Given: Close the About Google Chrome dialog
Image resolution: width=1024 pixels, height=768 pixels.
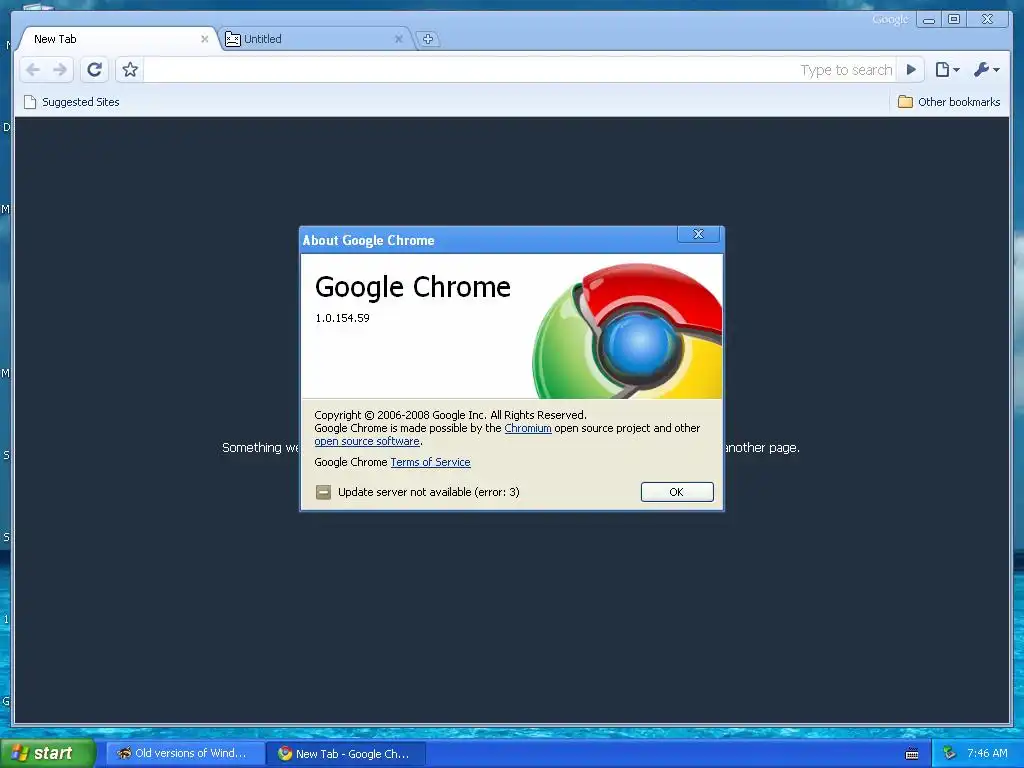Looking at the screenshot, I should (698, 234).
